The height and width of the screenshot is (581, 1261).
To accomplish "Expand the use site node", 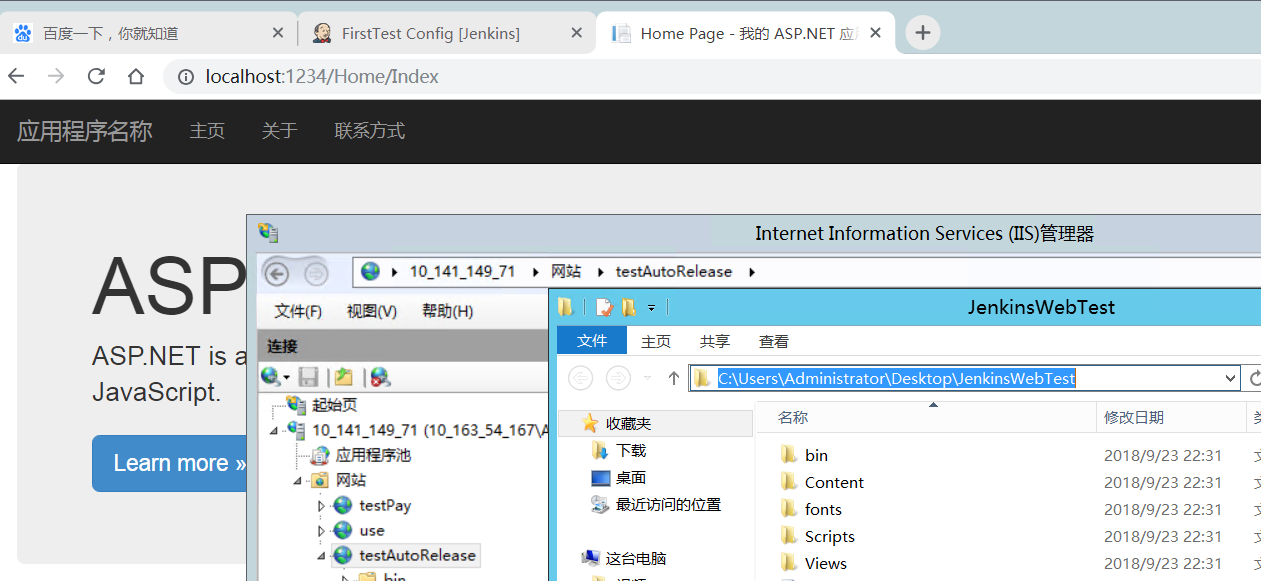I will tap(321, 531).
